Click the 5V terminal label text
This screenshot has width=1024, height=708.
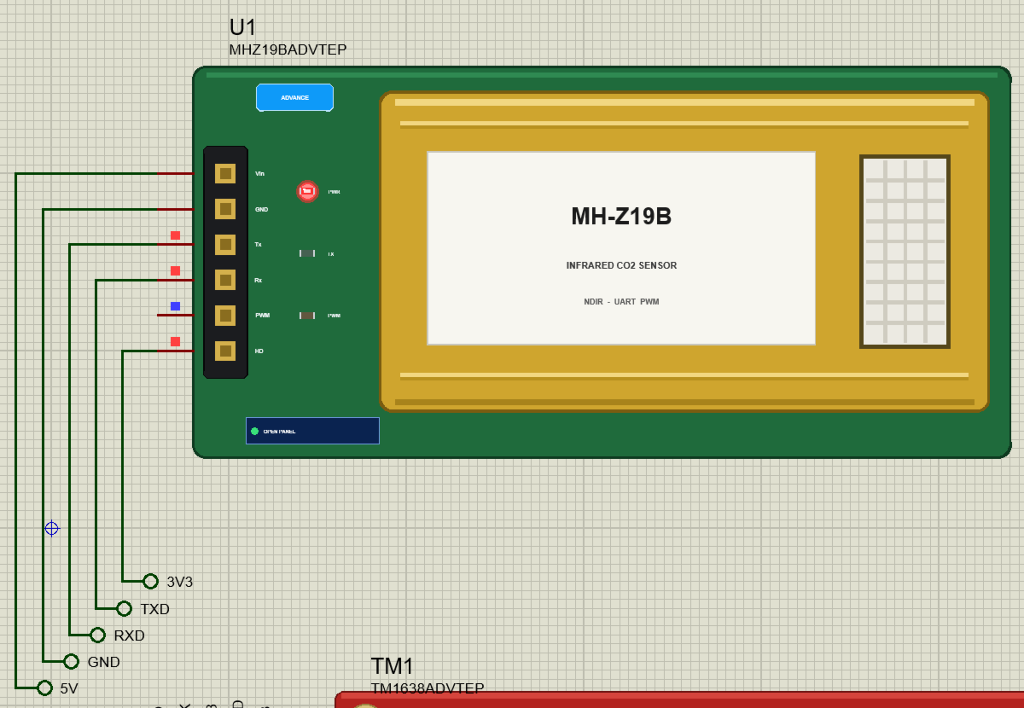pos(69,688)
